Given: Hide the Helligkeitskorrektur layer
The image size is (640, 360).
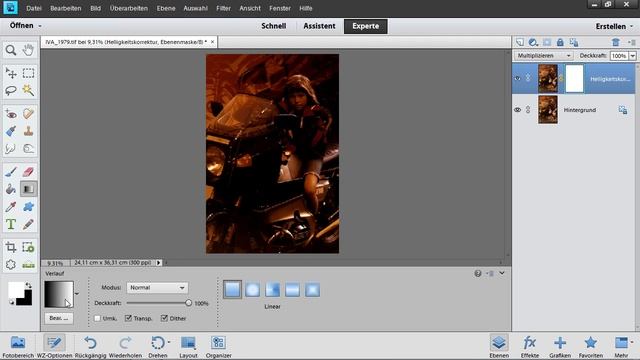Looking at the screenshot, I should pyautogui.click(x=518, y=78).
